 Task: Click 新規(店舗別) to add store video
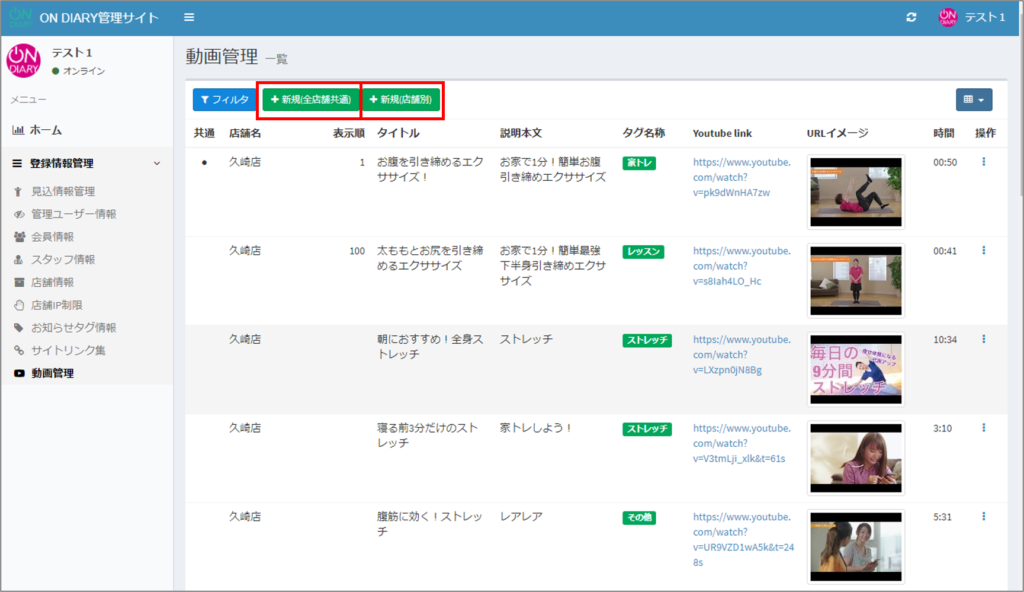tap(400, 100)
